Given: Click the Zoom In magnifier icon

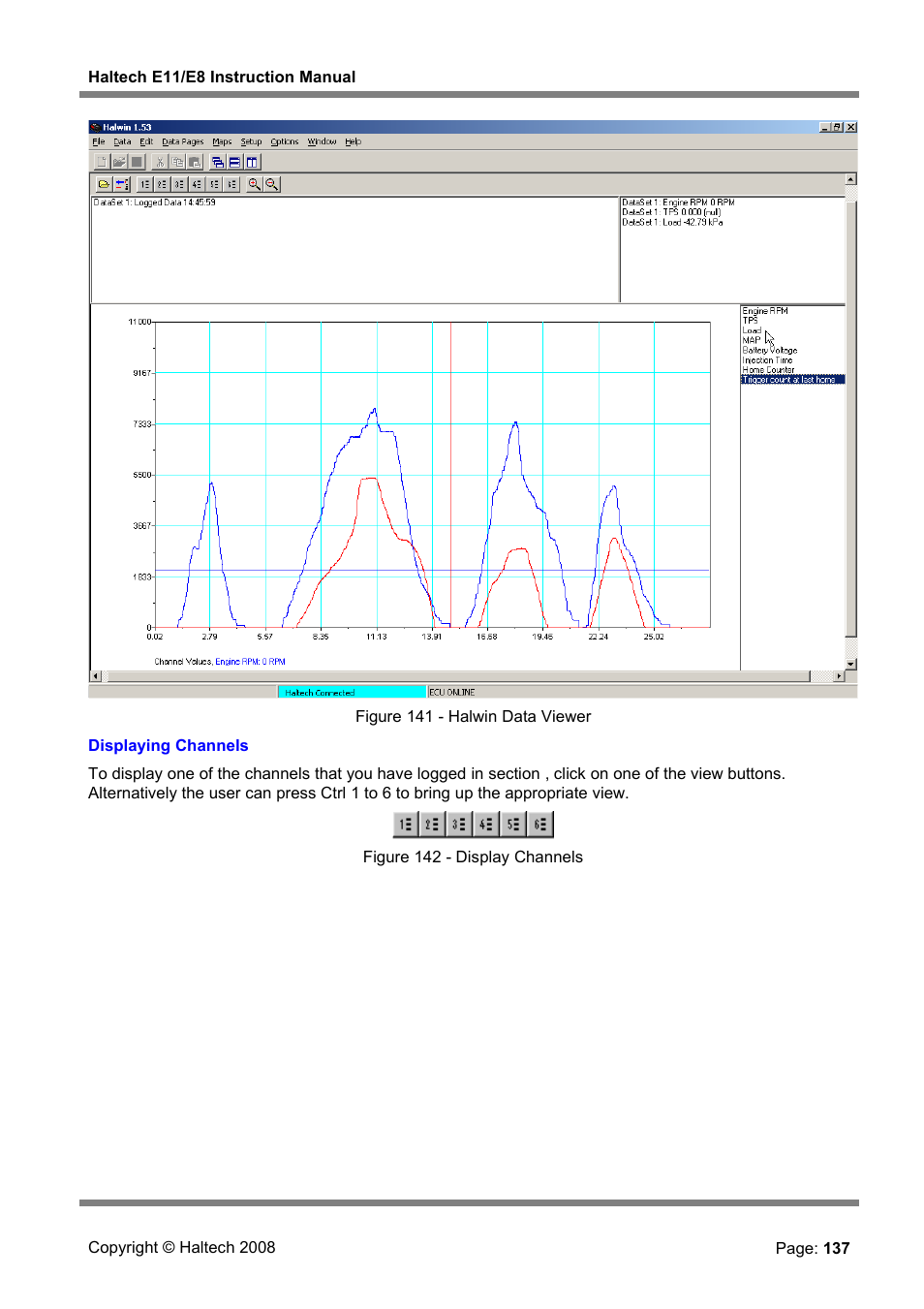Looking at the screenshot, I should coord(255,184).
